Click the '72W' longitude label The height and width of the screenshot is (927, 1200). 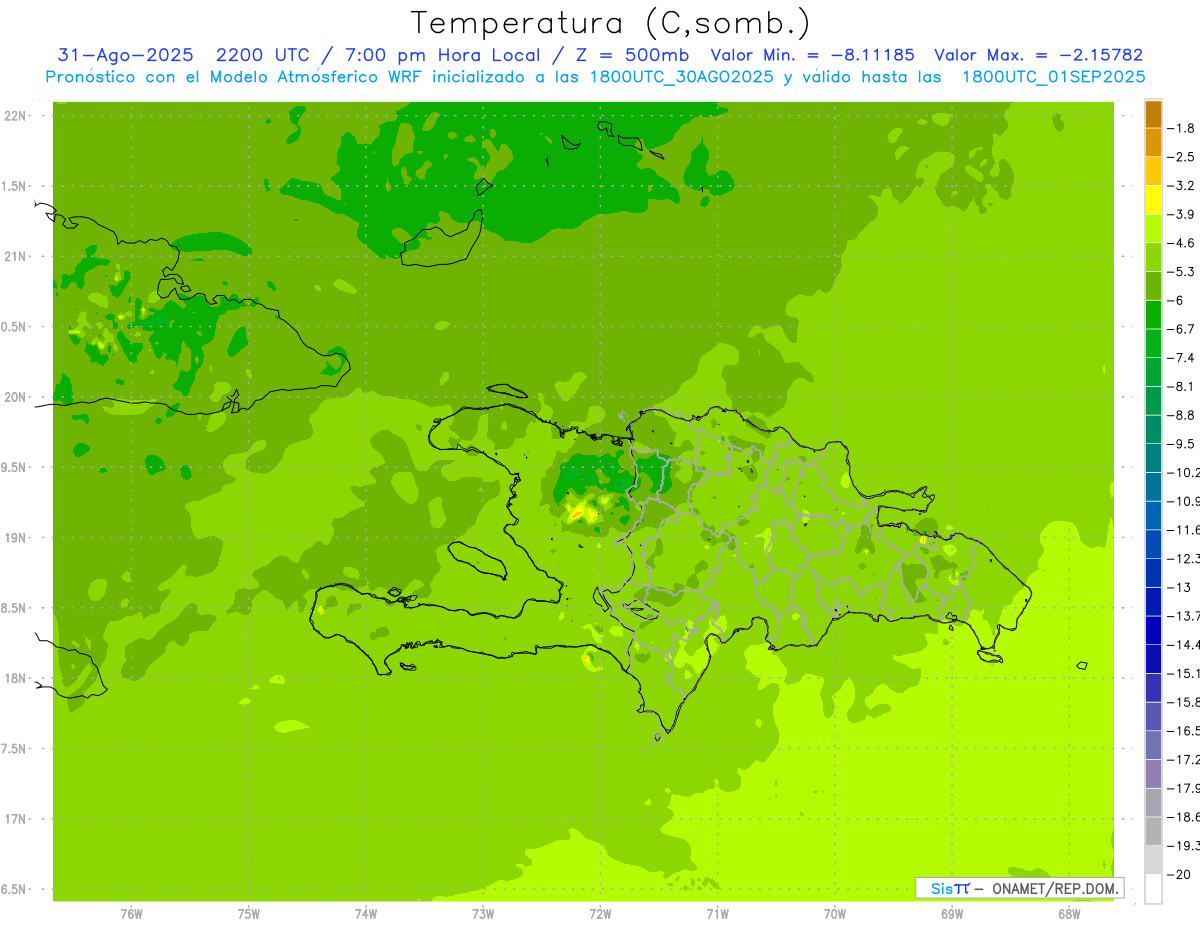600,913
